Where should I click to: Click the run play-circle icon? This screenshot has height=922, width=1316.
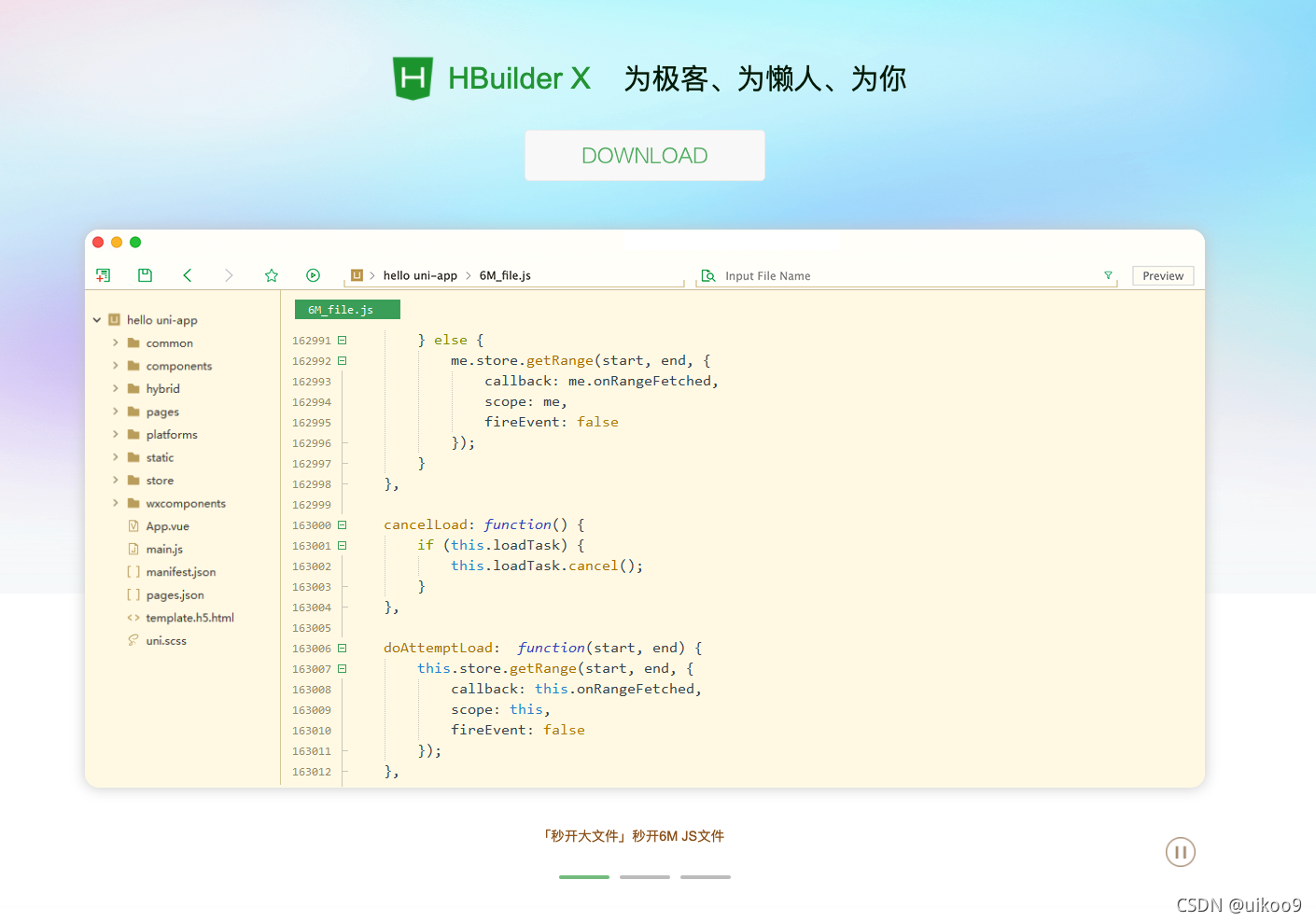click(x=314, y=275)
